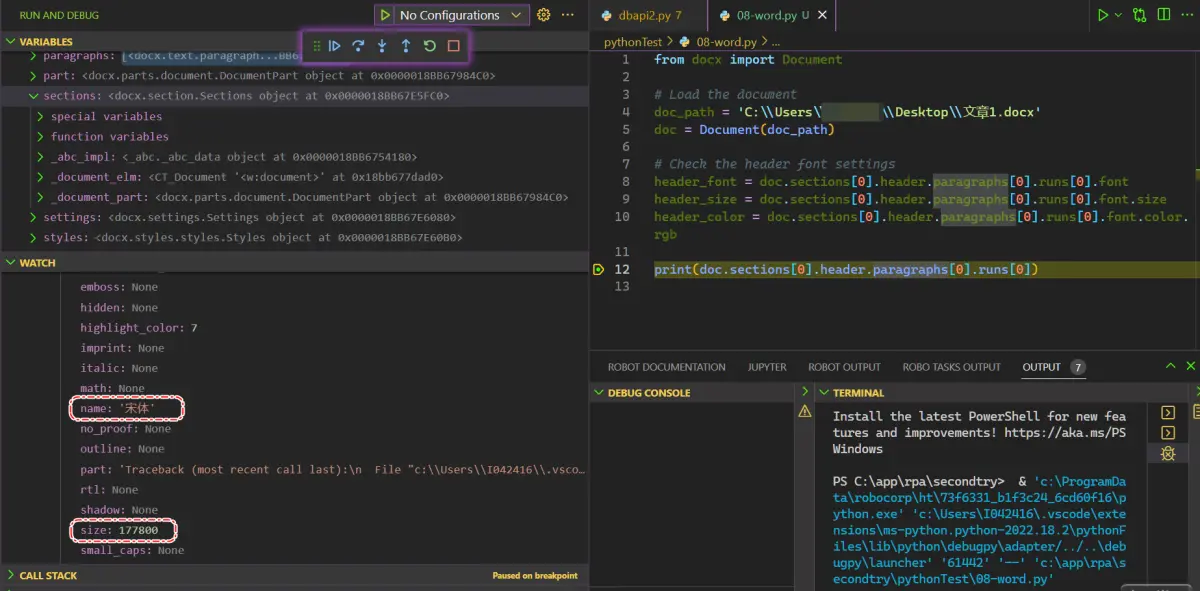Click RUN AND DEBUG panel title
Viewport: 1200px width, 591px height.
point(59,15)
